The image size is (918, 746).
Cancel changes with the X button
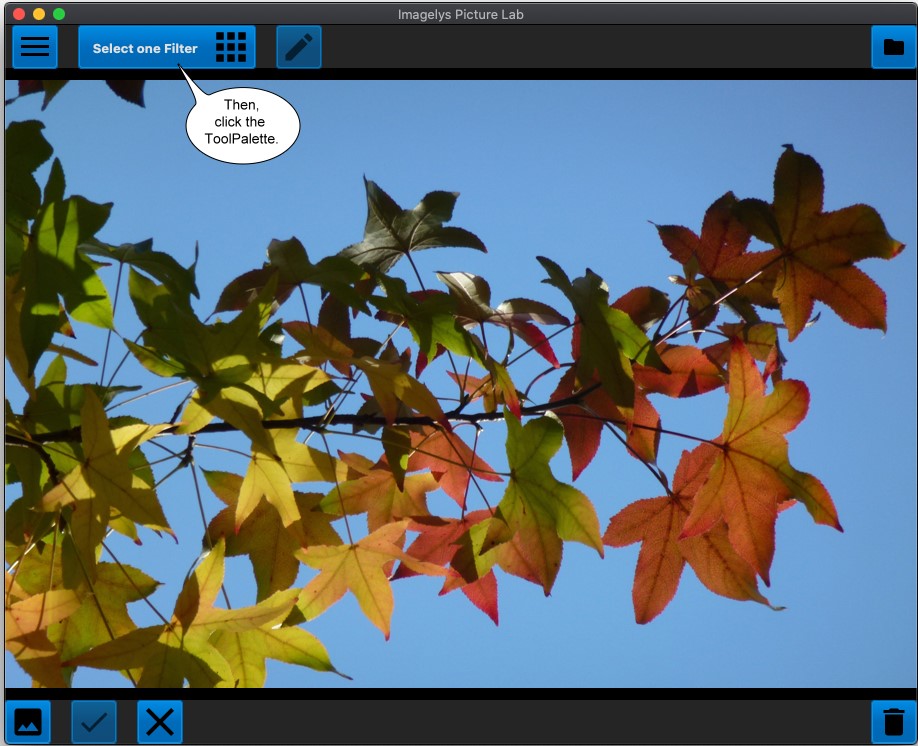160,722
